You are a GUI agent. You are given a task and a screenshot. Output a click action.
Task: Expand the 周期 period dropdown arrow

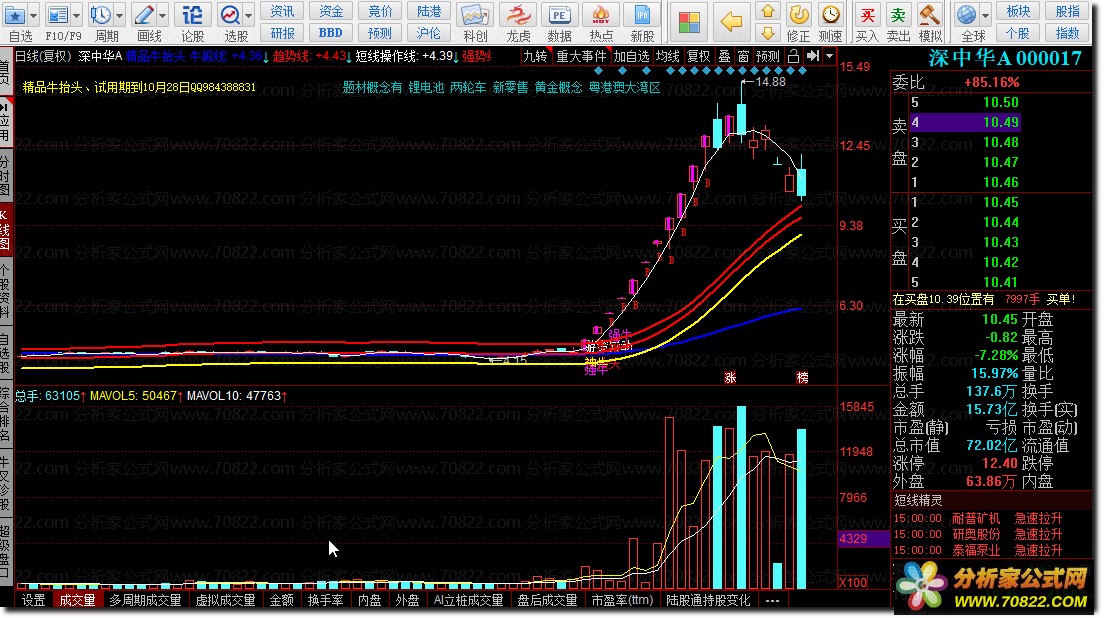click(x=119, y=15)
